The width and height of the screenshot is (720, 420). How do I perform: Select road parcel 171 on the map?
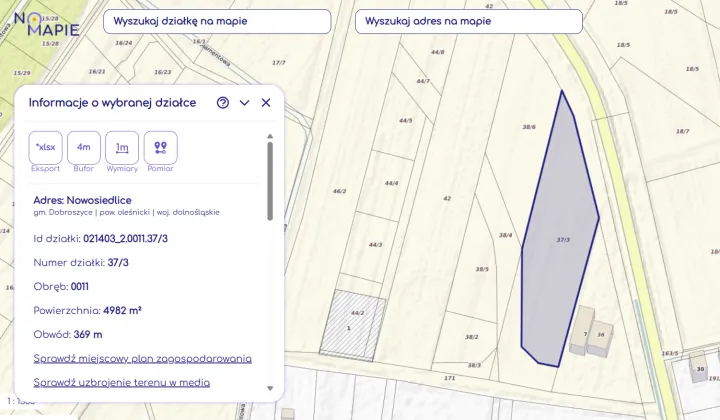click(450, 378)
